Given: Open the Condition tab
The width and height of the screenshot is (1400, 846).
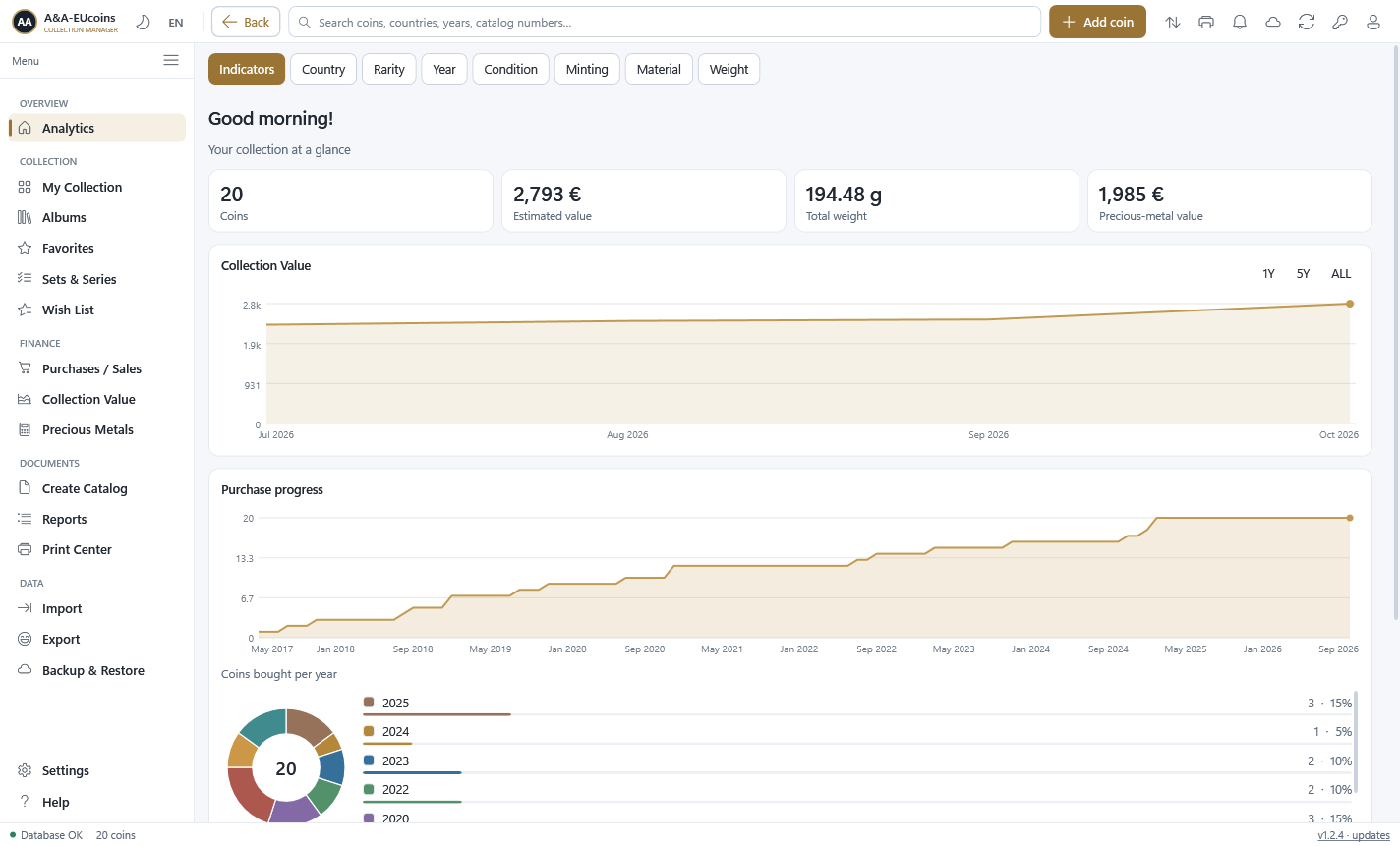Looking at the screenshot, I should (x=511, y=69).
